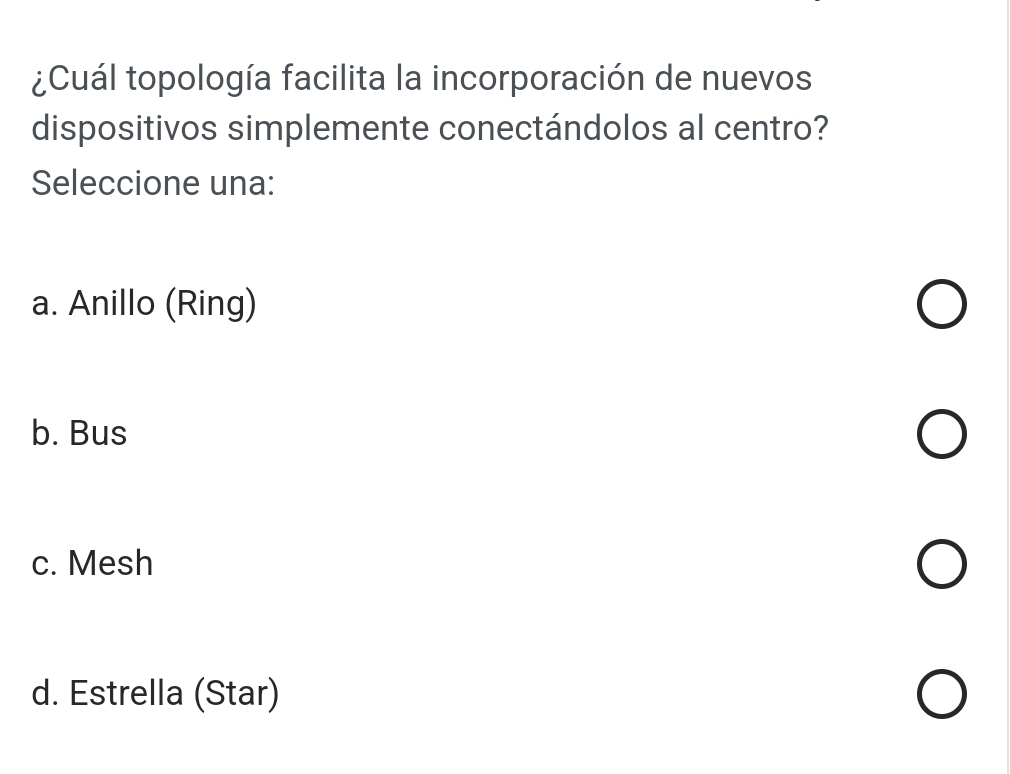Click the 'c. Mesh' answer label
1010x774 pixels.
click(x=91, y=563)
